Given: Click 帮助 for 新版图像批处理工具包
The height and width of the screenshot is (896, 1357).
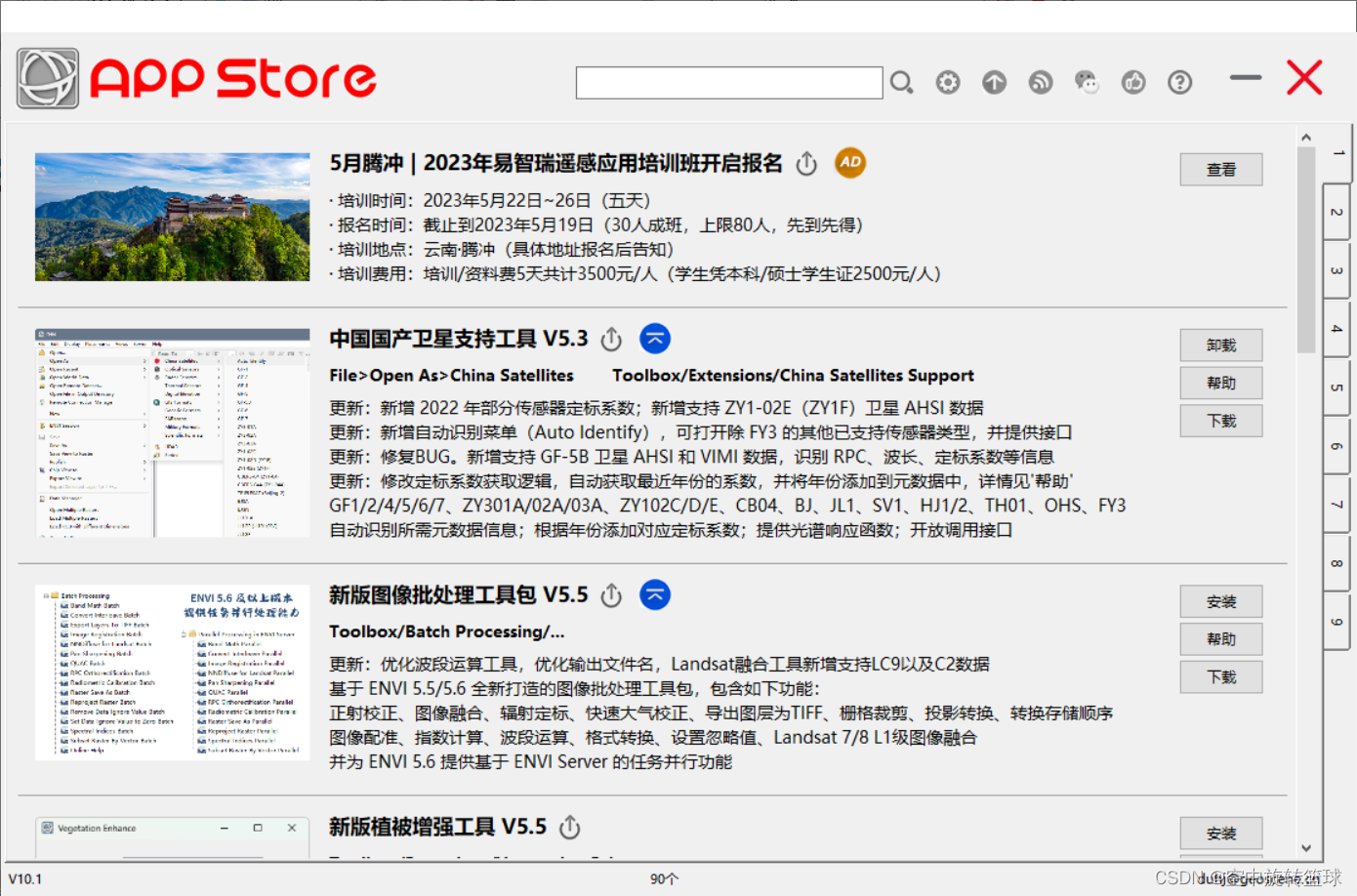Looking at the screenshot, I should 1221,639.
